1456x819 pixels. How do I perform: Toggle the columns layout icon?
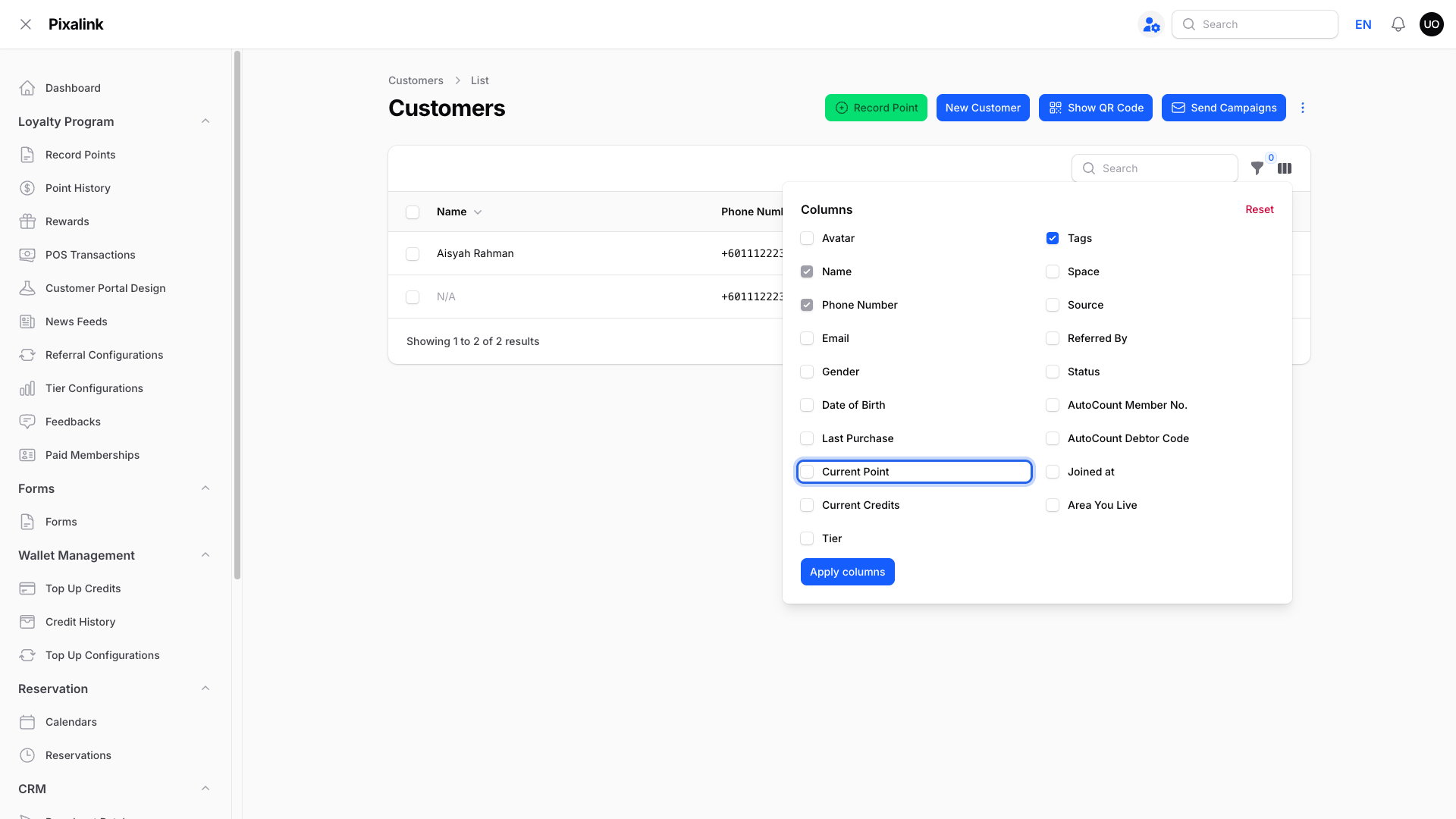click(1285, 168)
